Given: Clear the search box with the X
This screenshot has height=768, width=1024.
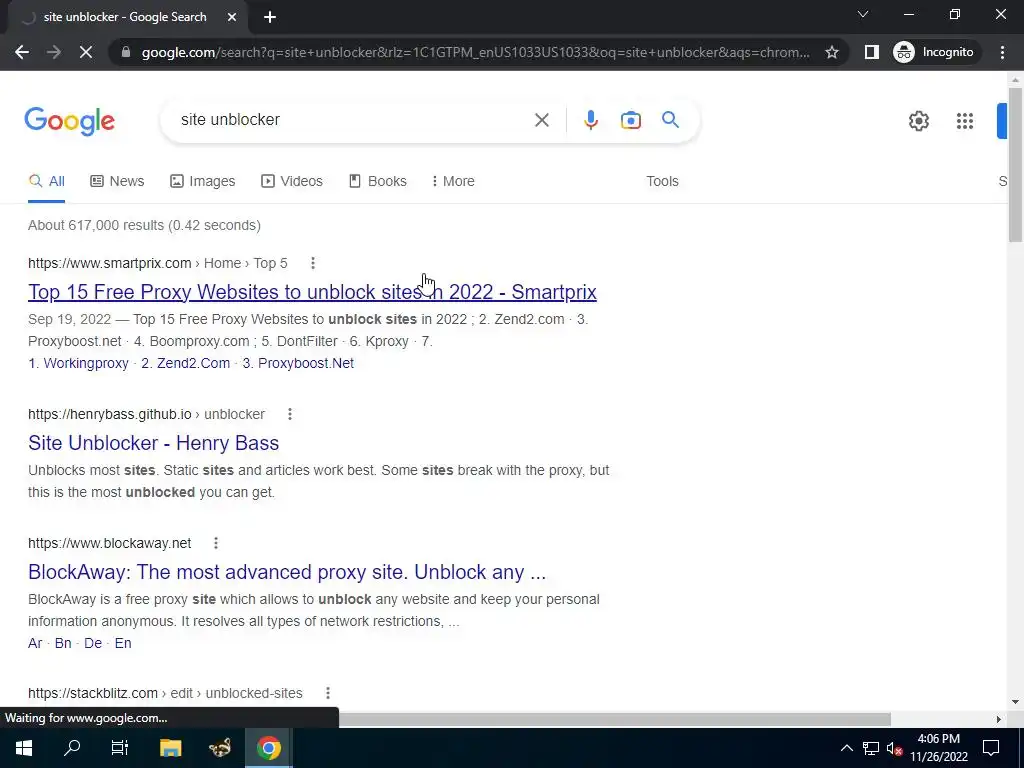Looking at the screenshot, I should click(x=541, y=120).
